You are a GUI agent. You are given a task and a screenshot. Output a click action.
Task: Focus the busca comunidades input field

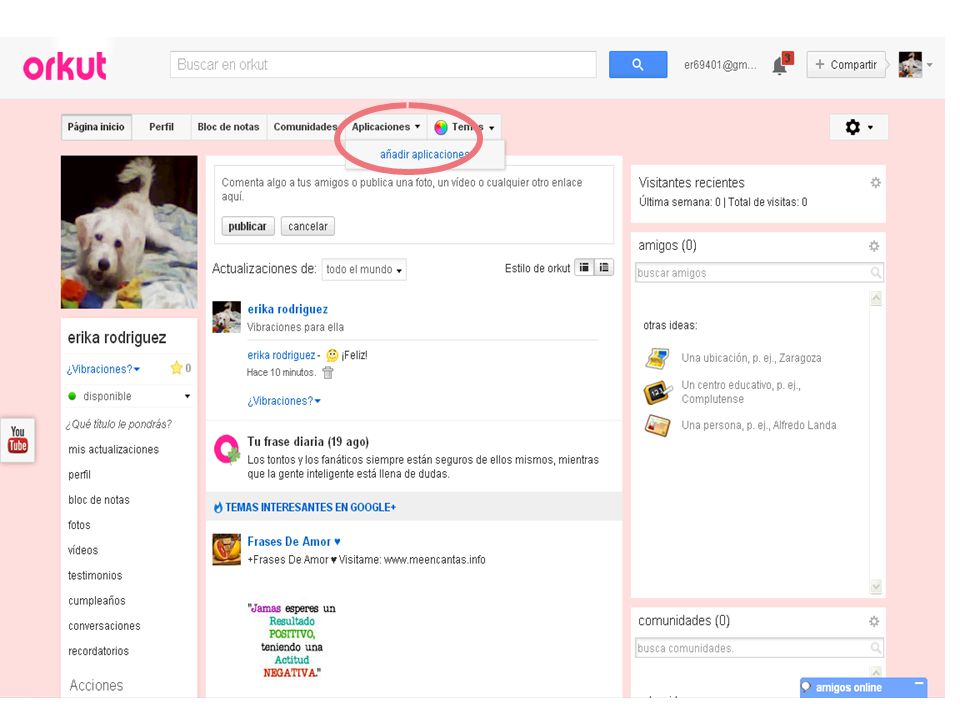[x=759, y=648]
